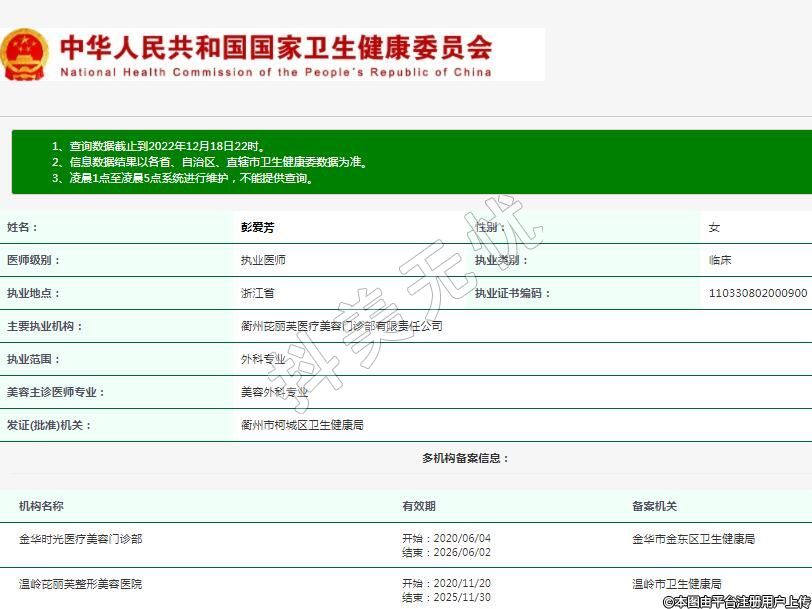
Task: Click the 金华市金东区卫生健康局 filing authority
Action: (x=693, y=538)
